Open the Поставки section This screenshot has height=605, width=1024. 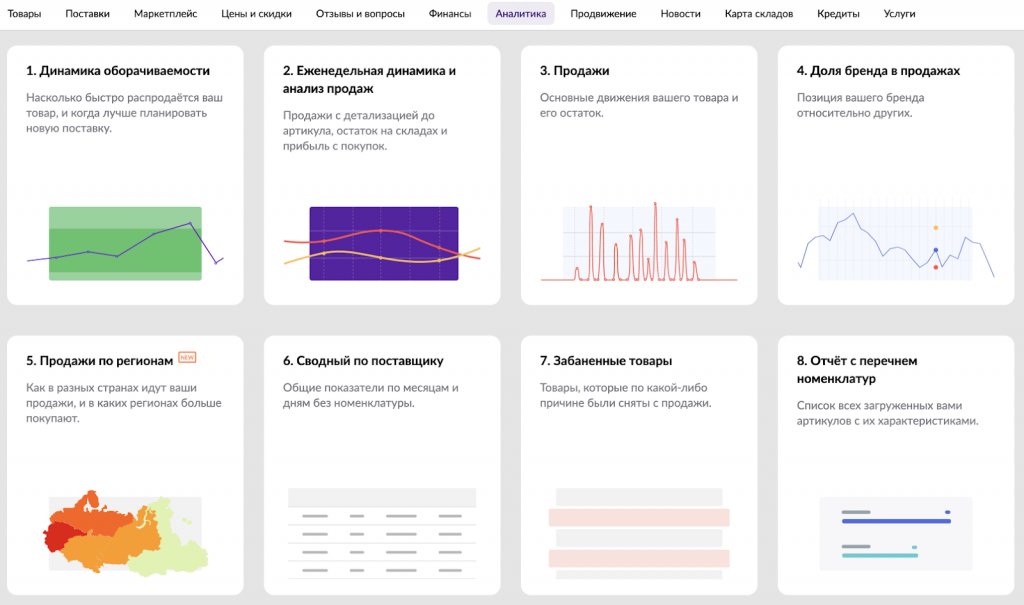tap(88, 13)
